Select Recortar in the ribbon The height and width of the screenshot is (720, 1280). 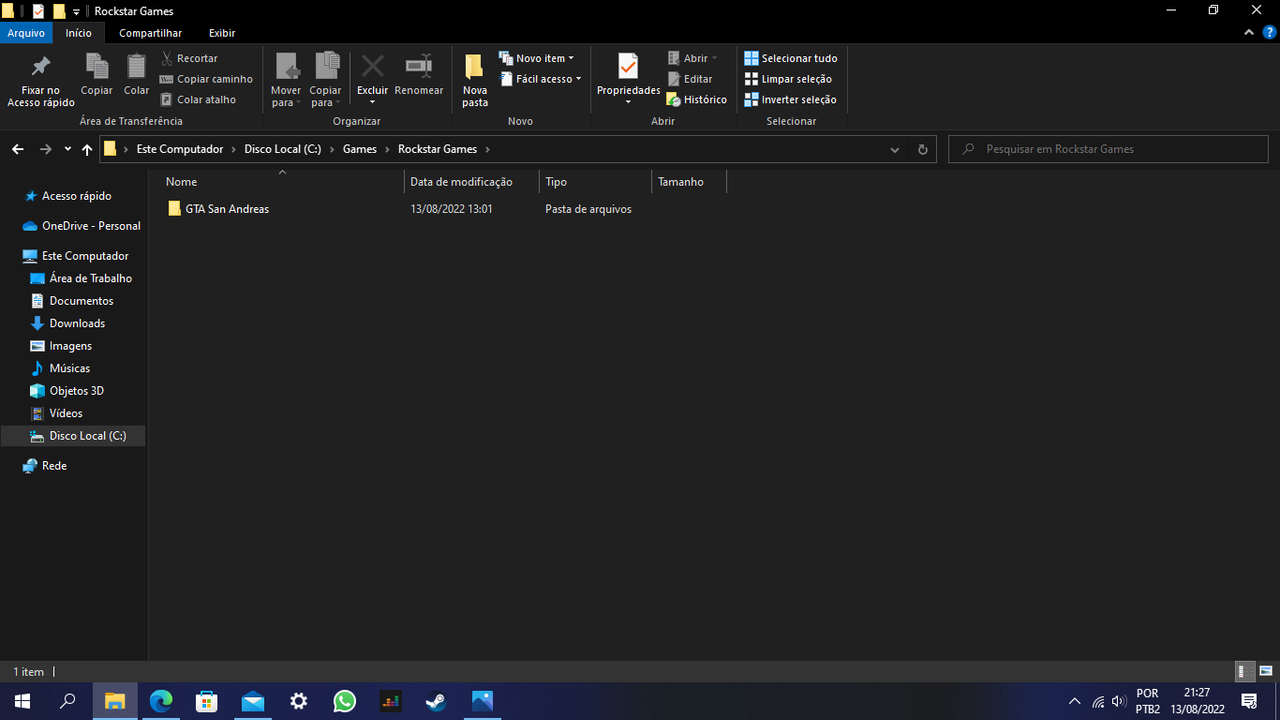coord(189,58)
